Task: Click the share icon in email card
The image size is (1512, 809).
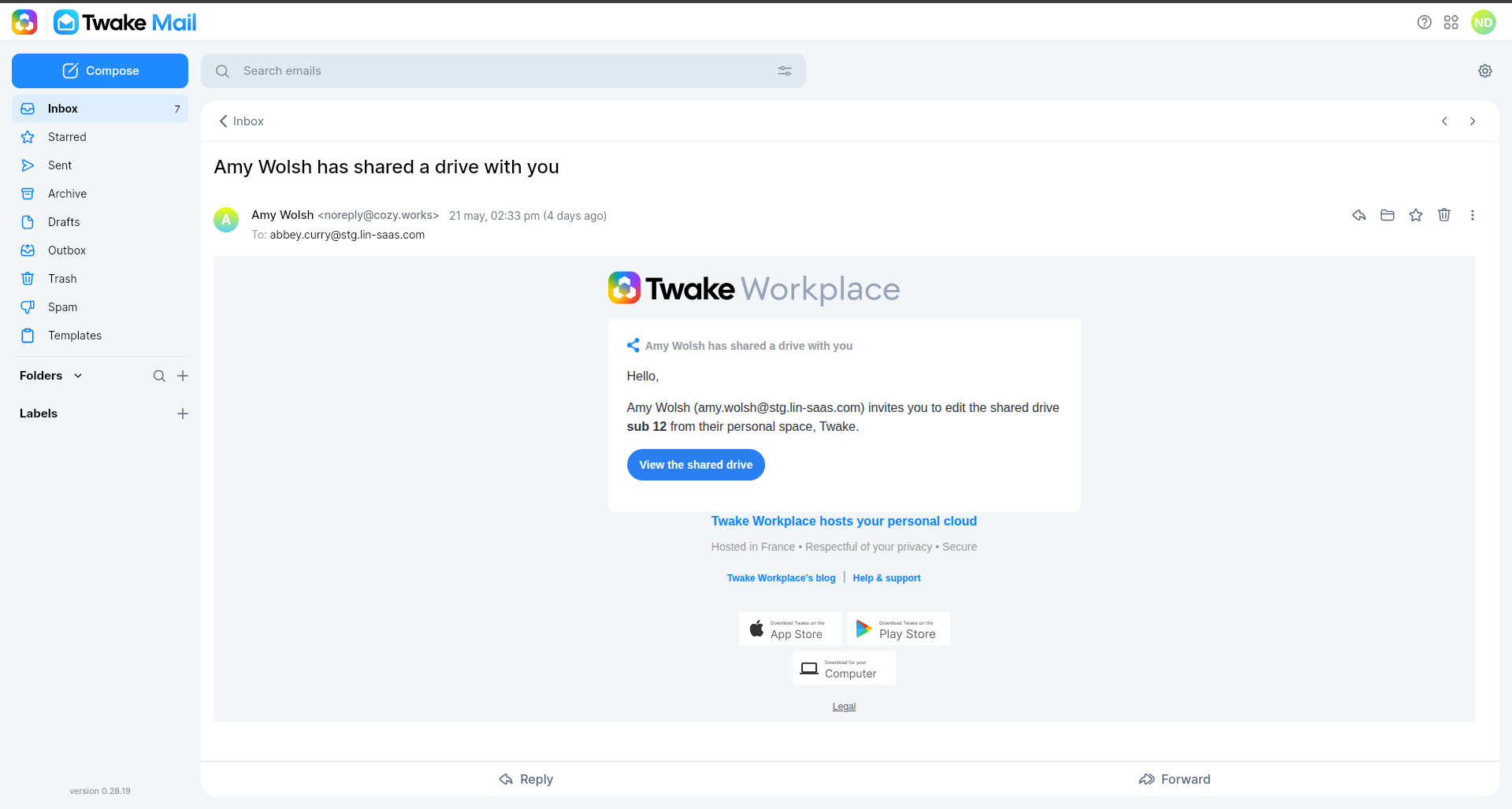Action: (x=633, y=345)
